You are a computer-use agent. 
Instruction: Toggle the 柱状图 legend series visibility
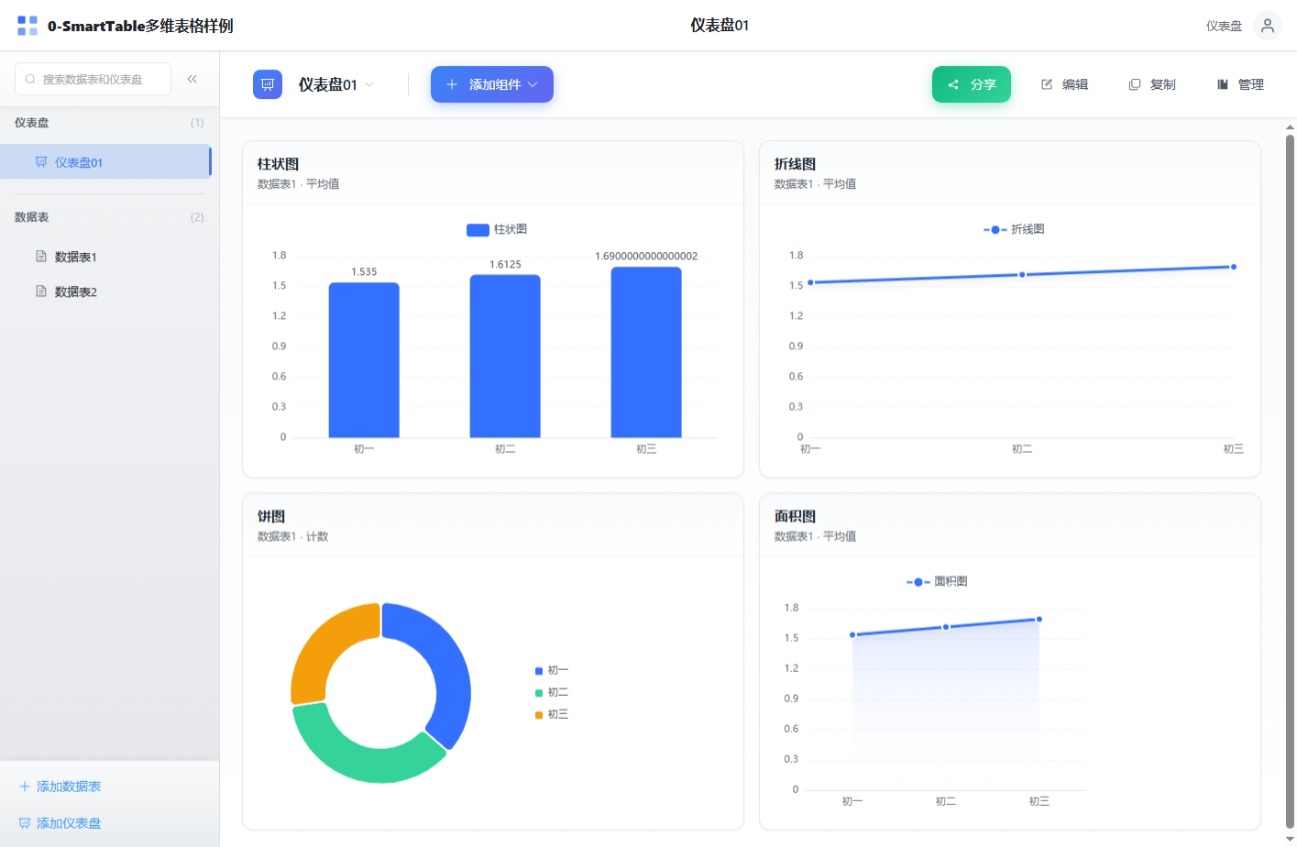pos(496,230)
